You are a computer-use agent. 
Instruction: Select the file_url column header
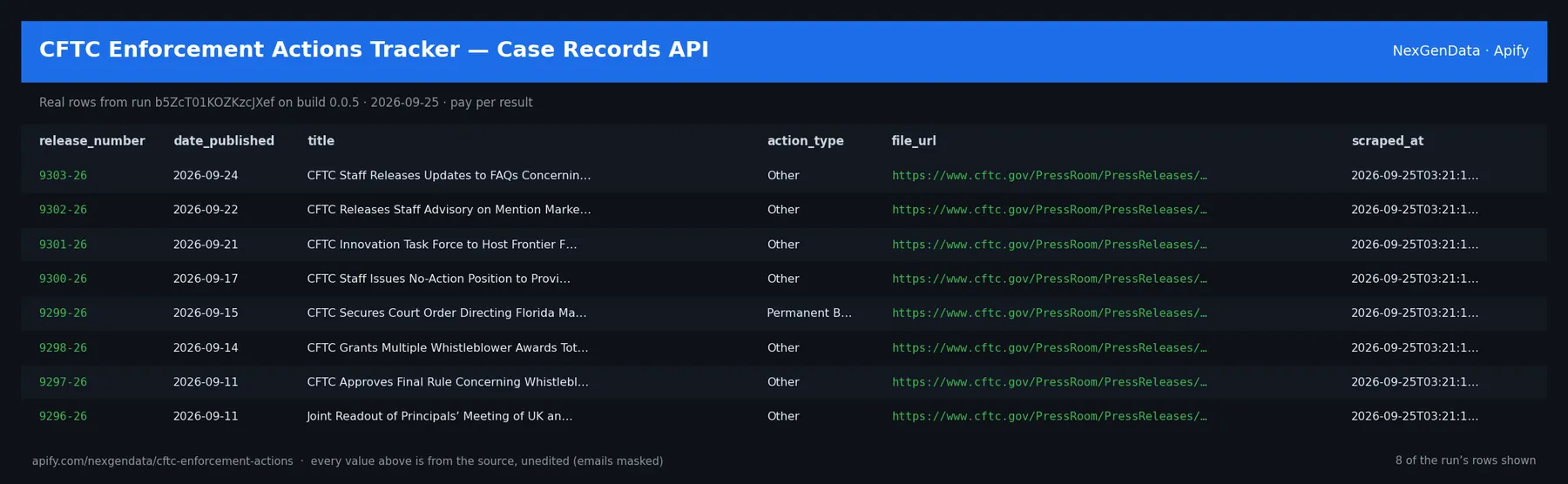click(x=914, y=141)
